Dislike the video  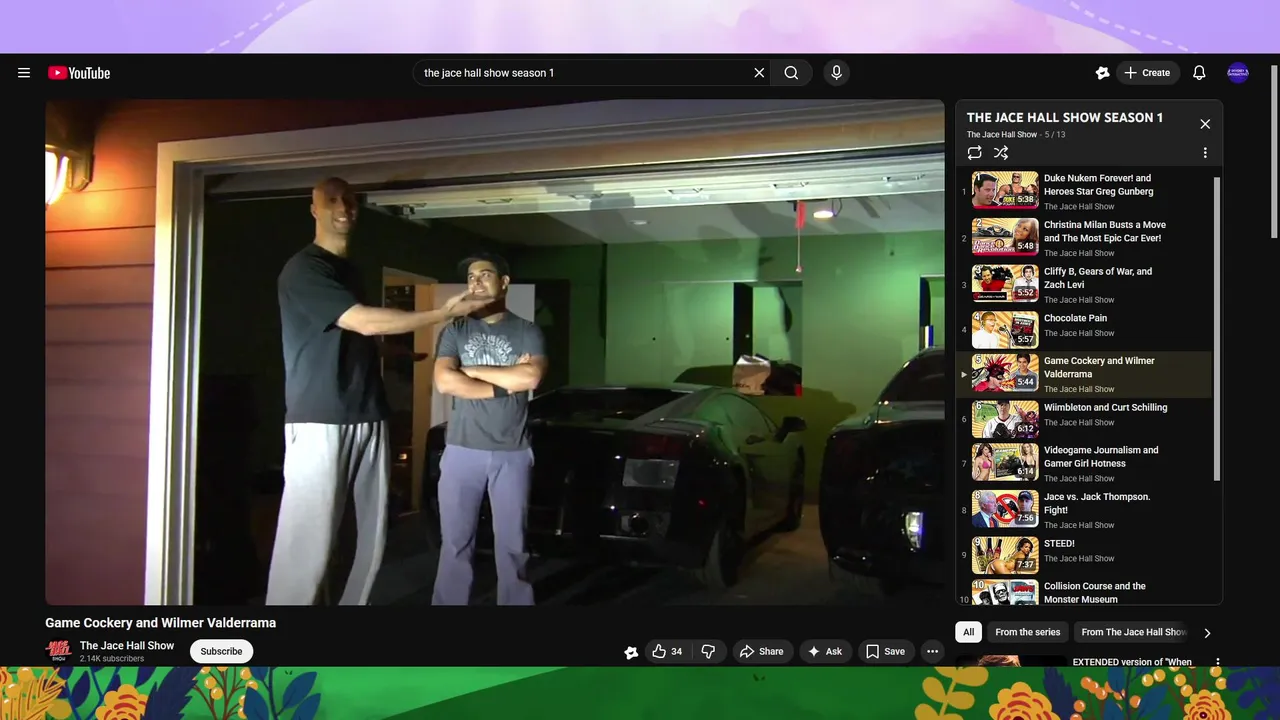coord(708,651)
